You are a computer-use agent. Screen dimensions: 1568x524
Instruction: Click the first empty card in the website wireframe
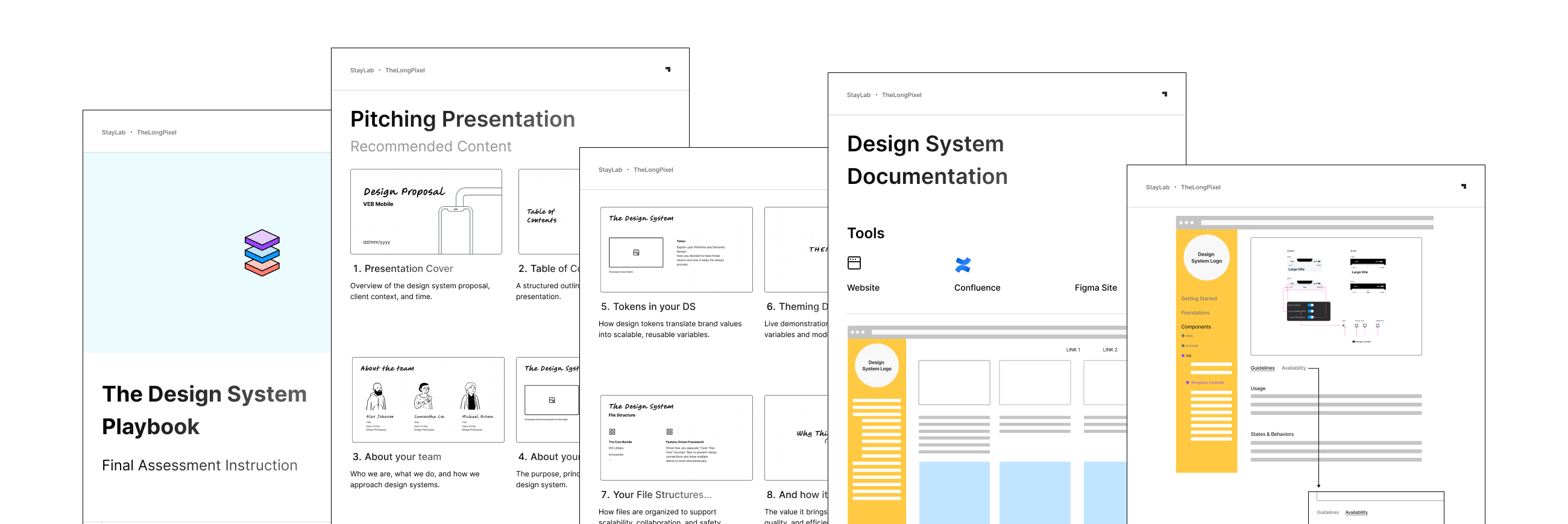pyautogui.click(x=954, y=382)
